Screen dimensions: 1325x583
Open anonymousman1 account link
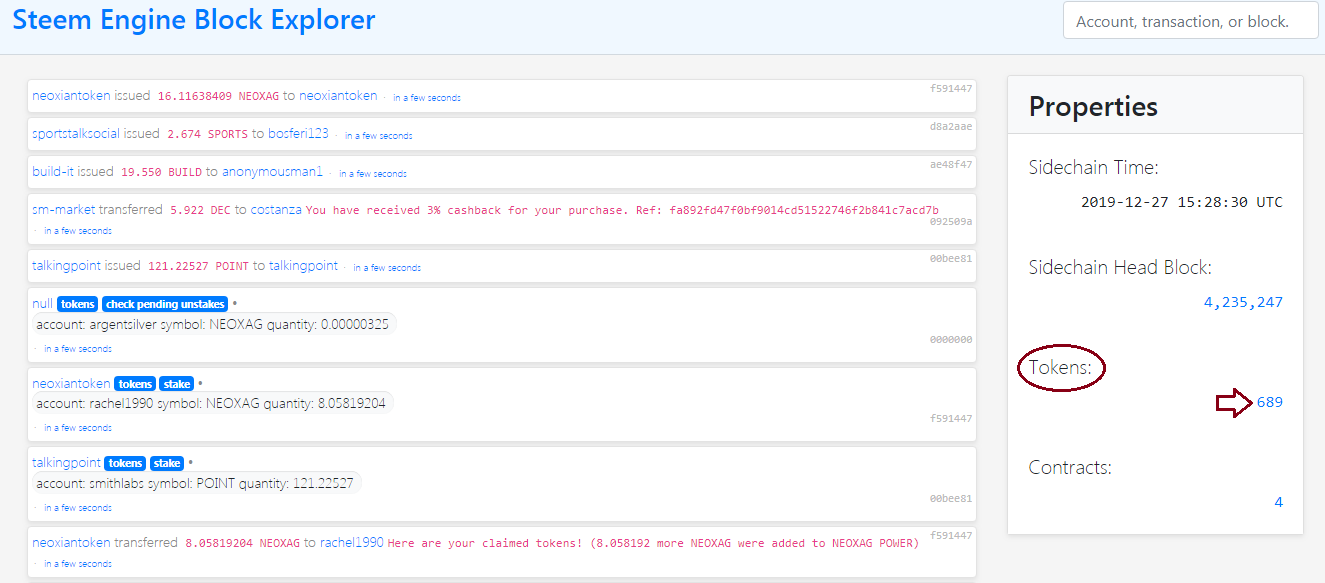point(272,172)
